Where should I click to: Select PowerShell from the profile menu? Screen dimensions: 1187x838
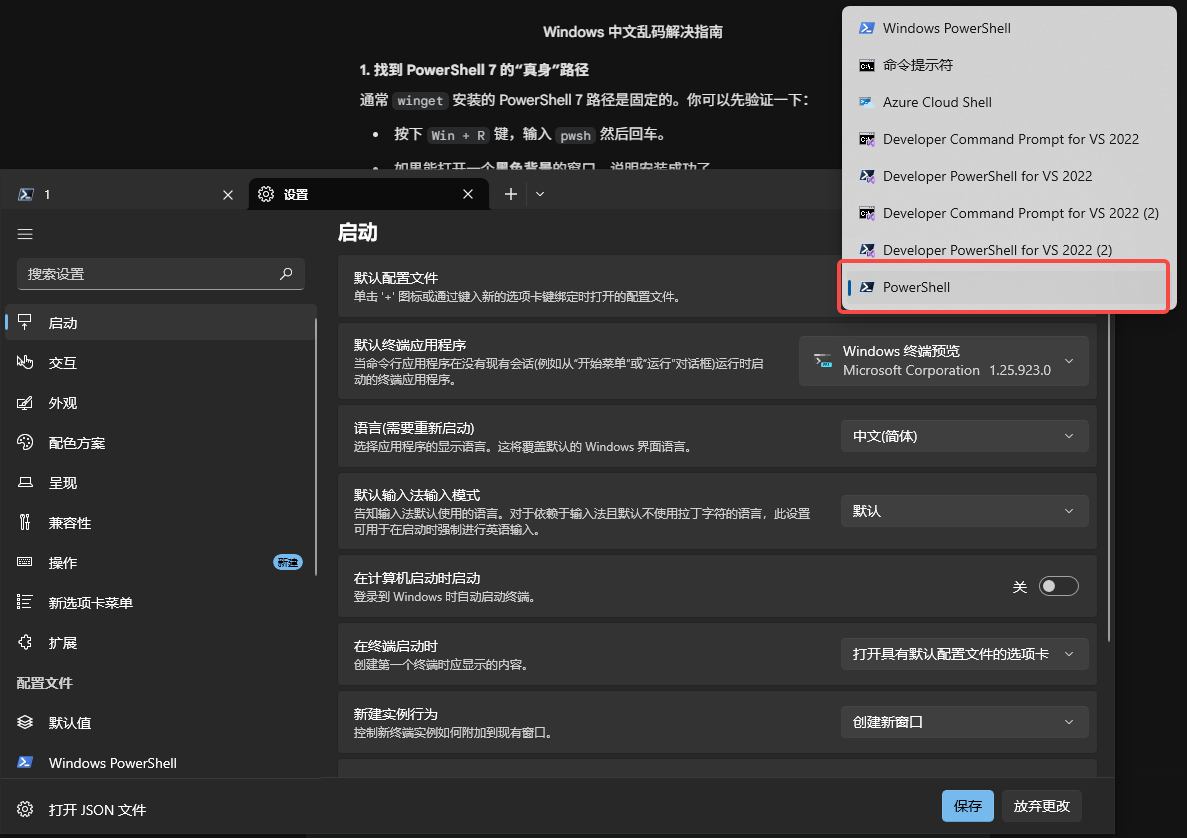pyautogui.click(x=1003, y=287)
